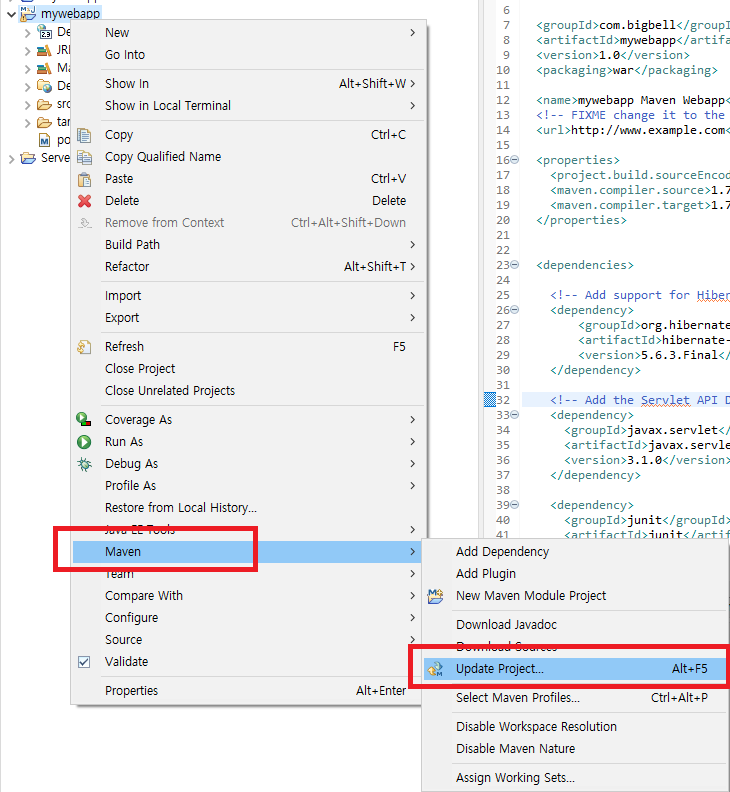Click the groupId com.bigbell line
Viewport: 730px width, 792px height.
point(633,25)
